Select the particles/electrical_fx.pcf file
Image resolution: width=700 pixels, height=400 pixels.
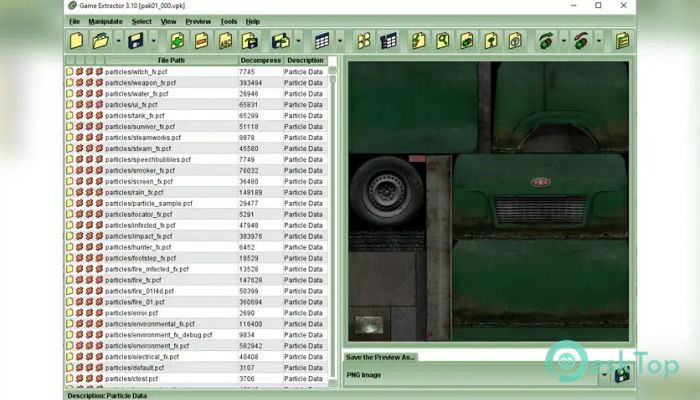coord(142,357)
